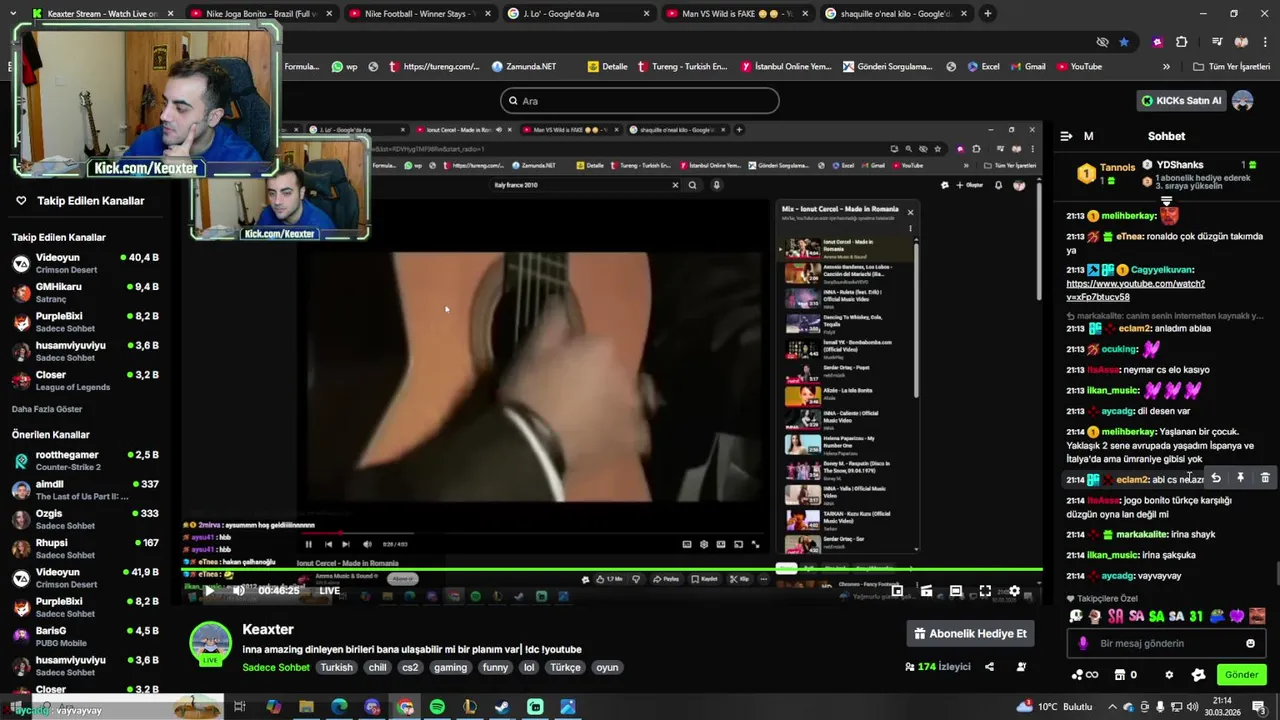Click the Turkish tag
This screenshot has width=1280, height=720.
pyautogui.click(x=337, y=667)
